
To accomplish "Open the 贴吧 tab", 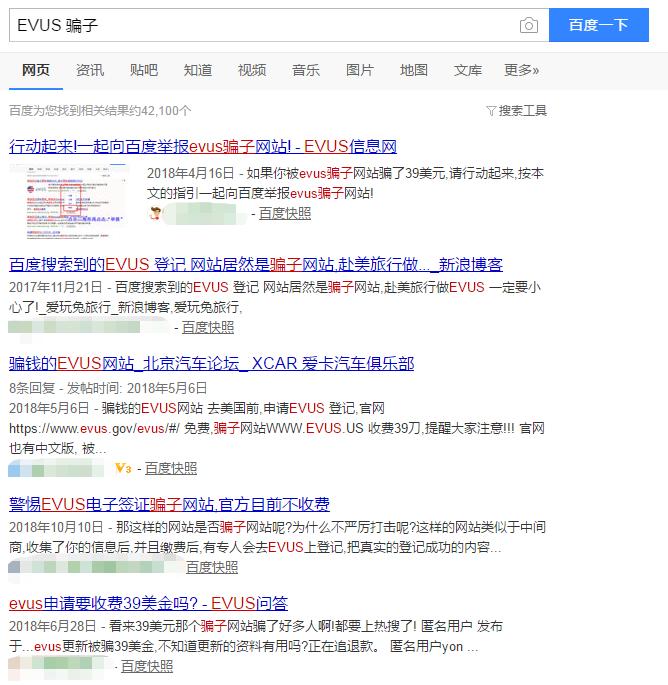I will pyautogui.click(x=144, y=70).
